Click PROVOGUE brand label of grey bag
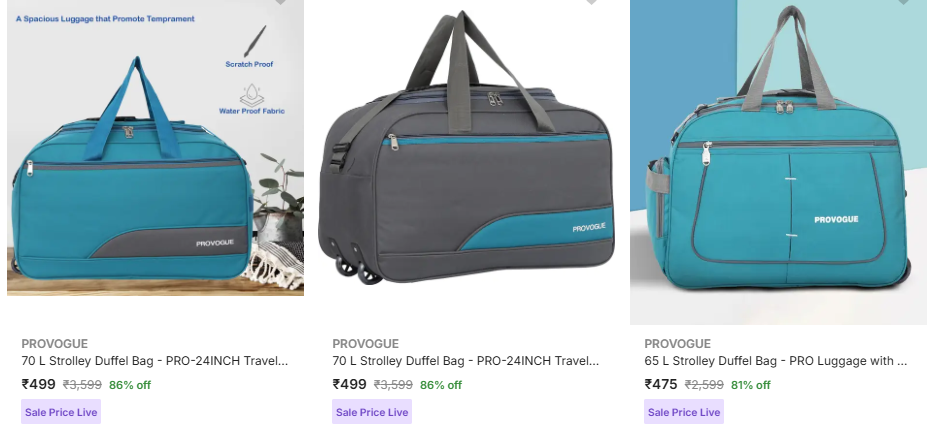 click(x=366, y=344)
